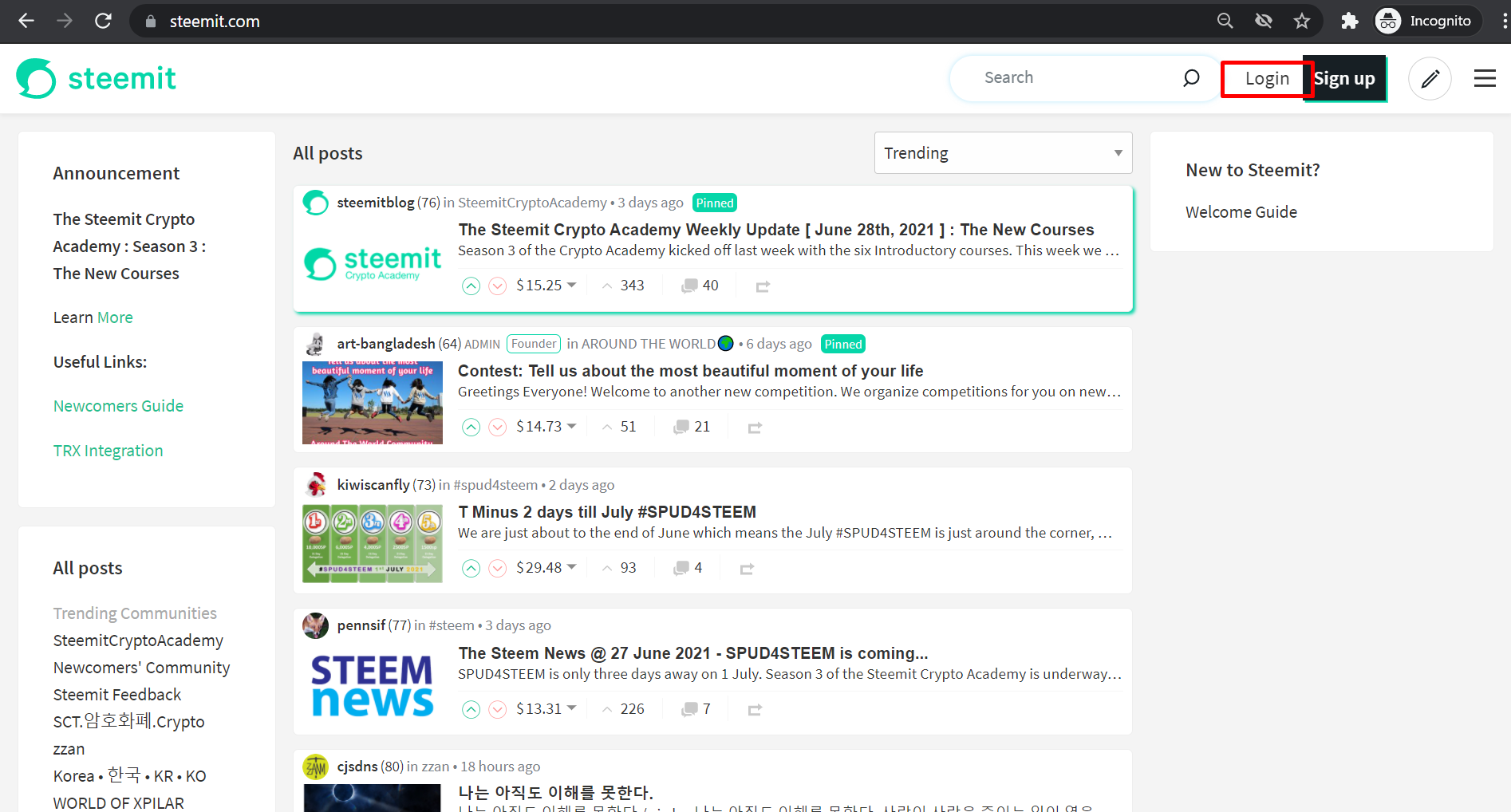Open comments icon showing 21 replies
Screen dimensions: 1511x812
pos(681,427)
